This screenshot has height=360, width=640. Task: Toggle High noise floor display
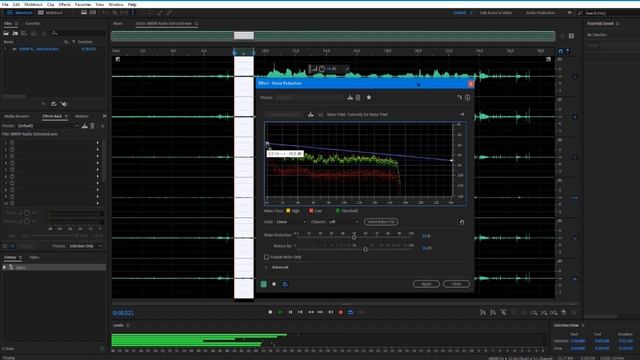click(x=288, y=211)
